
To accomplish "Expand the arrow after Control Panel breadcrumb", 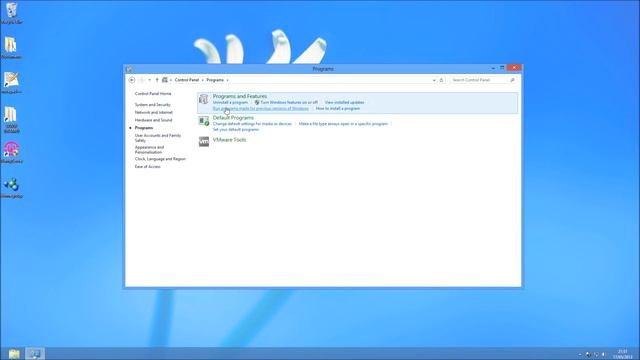I will (x=202, y=80).
